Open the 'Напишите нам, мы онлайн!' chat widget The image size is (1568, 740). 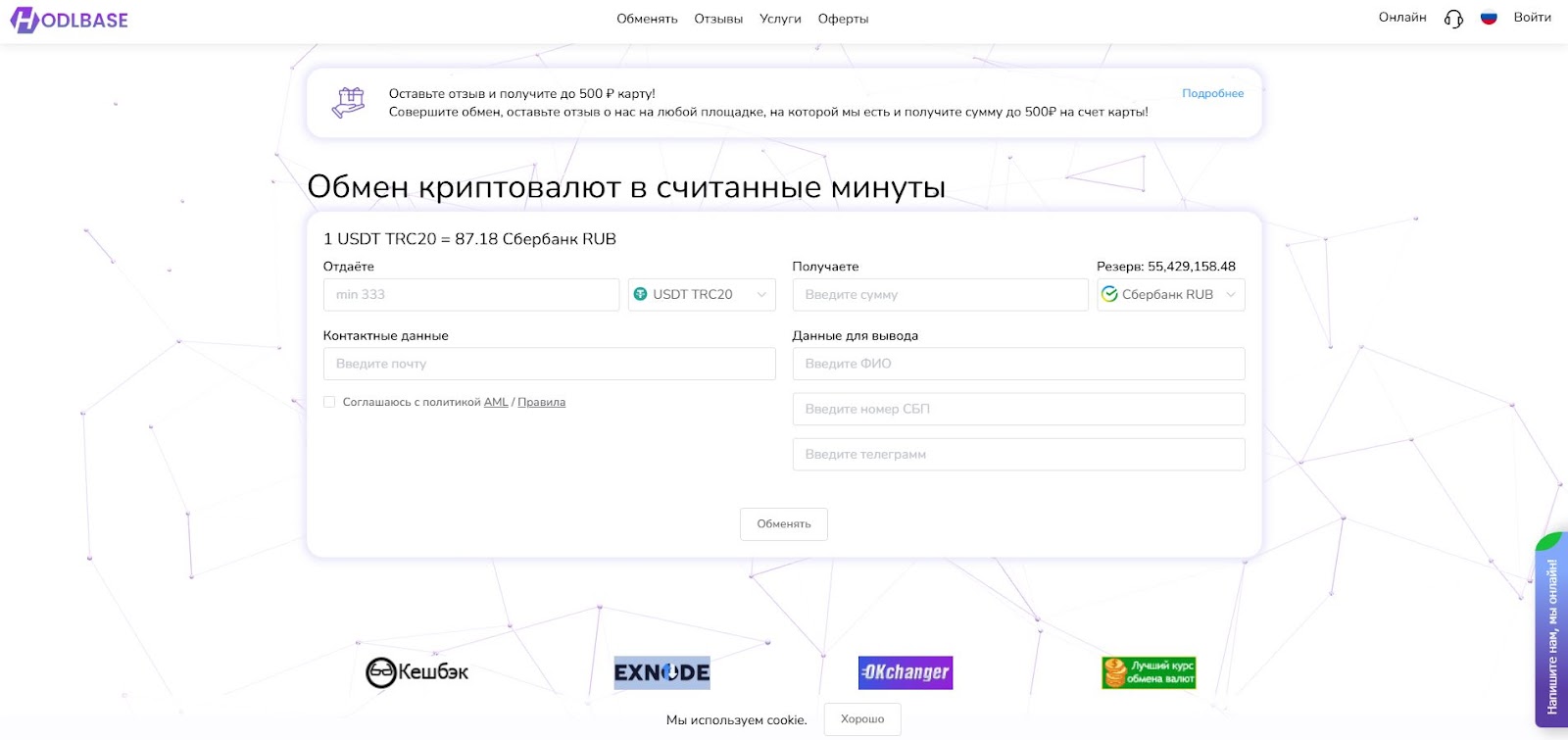[x=1551, y=632]
